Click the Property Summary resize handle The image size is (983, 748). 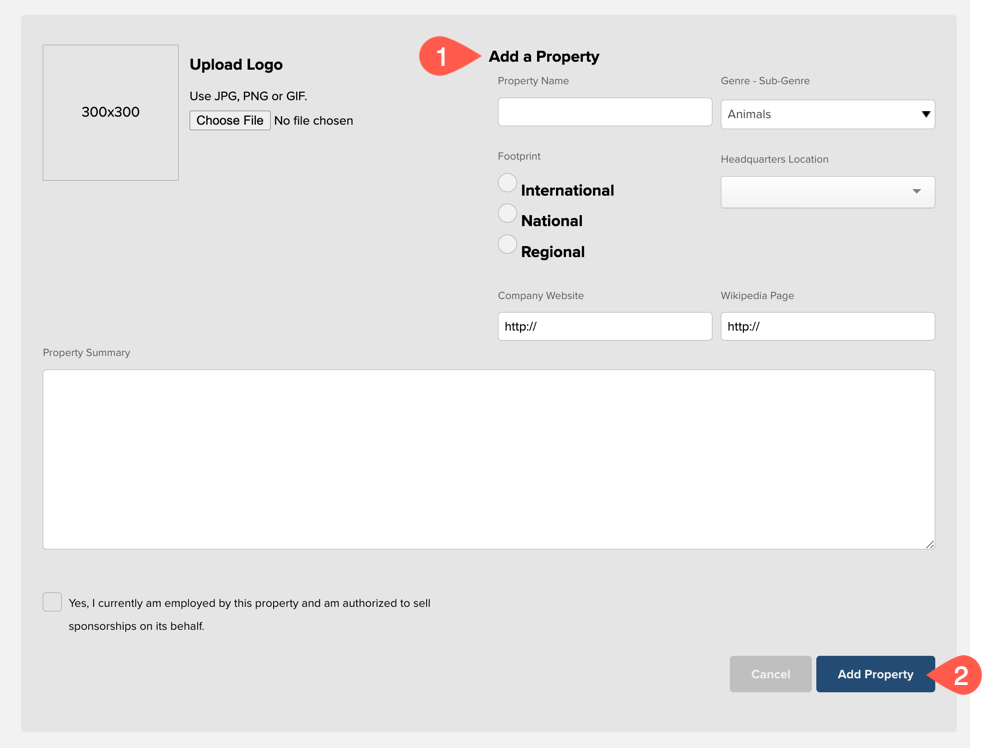tap(930, 544)
